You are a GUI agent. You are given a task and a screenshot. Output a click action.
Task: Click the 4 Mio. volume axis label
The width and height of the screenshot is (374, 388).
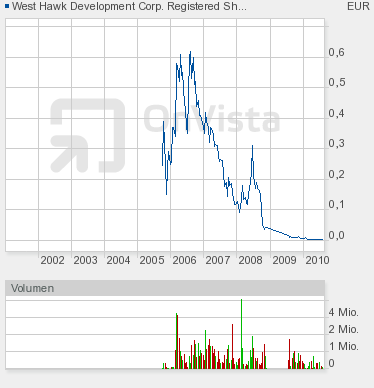[343, 312]
